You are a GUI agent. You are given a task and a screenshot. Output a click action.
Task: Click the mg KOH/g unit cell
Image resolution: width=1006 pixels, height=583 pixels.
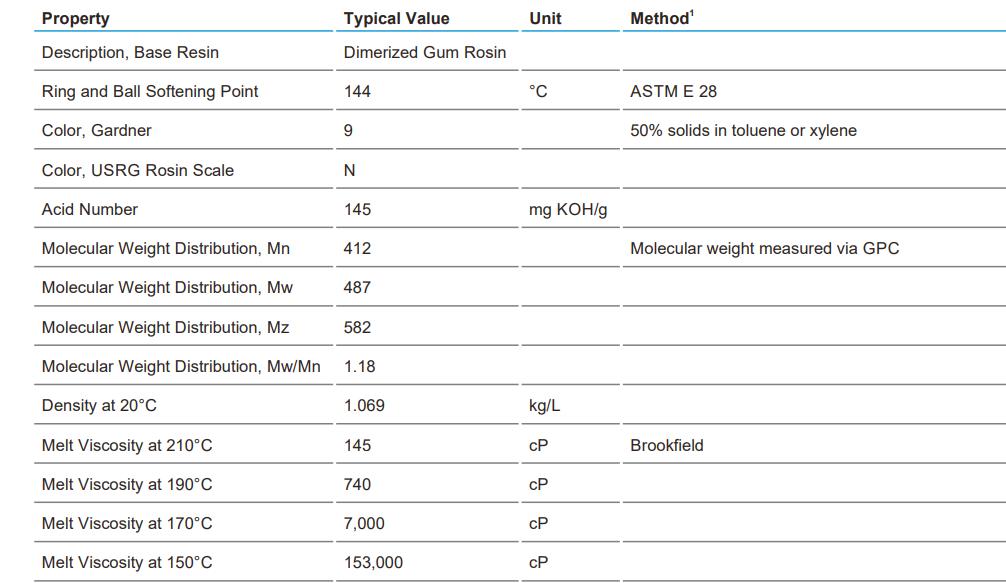click(568, 209)
